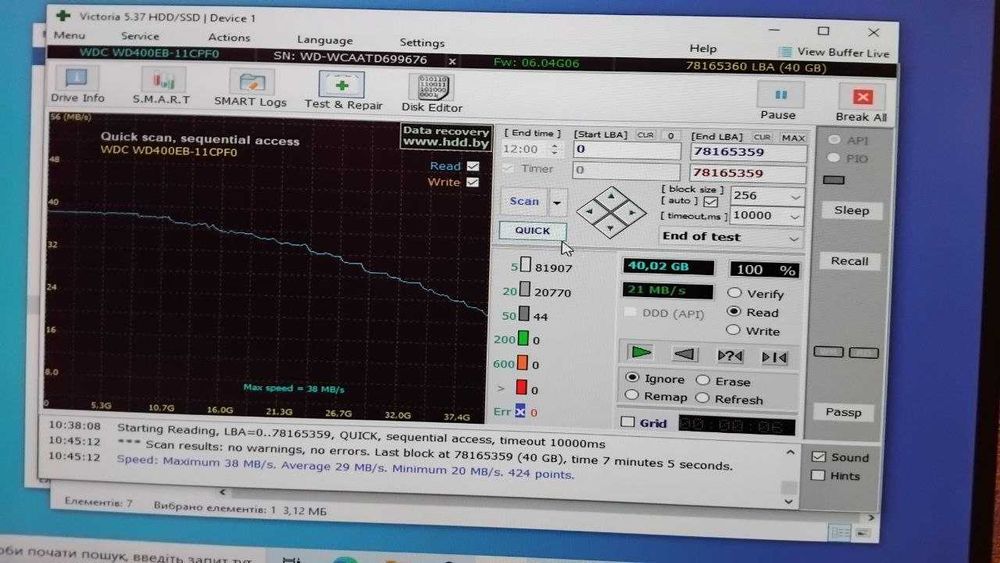Viewport: 1000px width, 563px height.
Task: Select the Verify radio button
Action: tap(735, 293)
